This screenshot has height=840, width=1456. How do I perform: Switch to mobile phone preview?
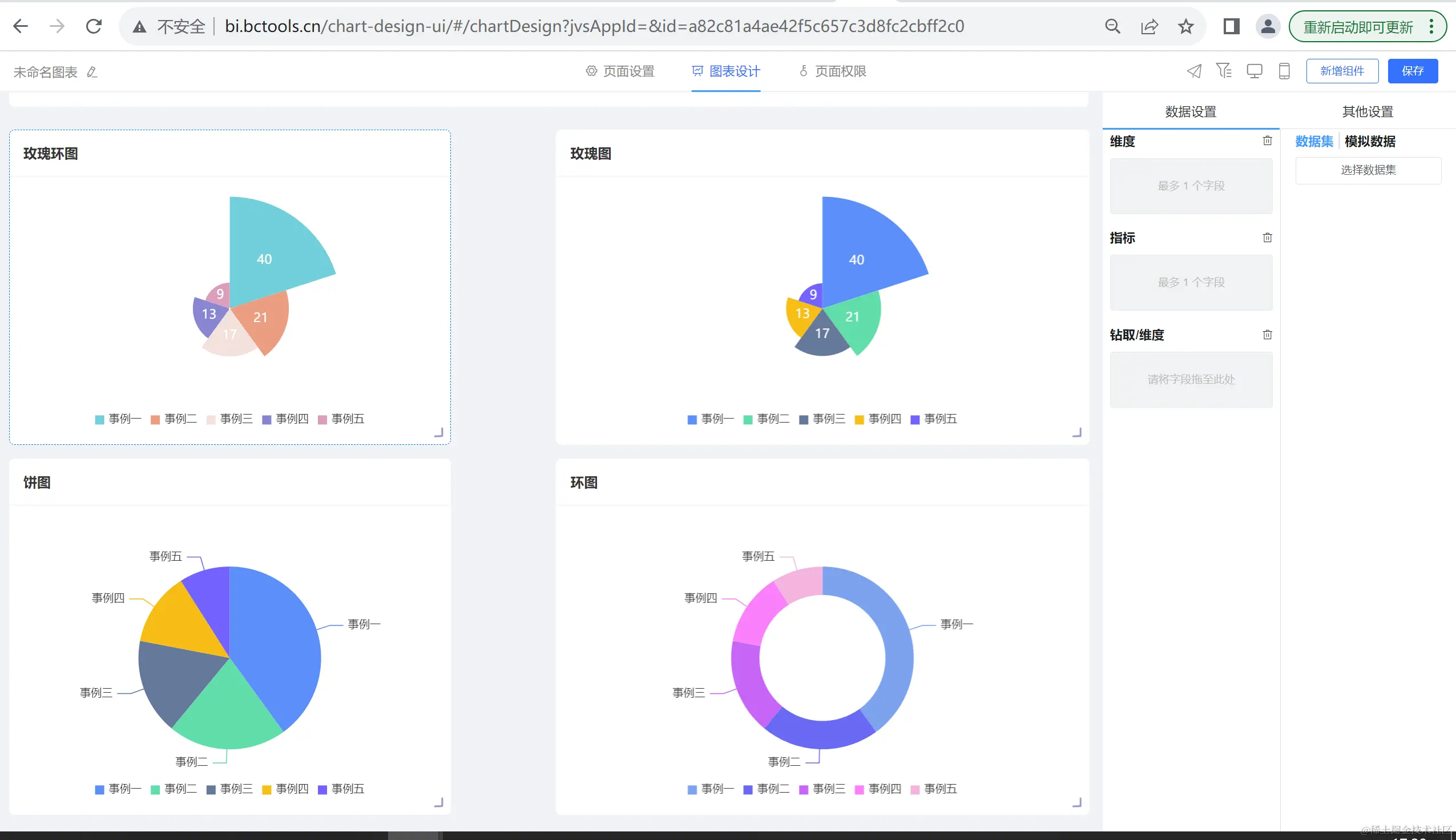click(x=1284, y=71)
